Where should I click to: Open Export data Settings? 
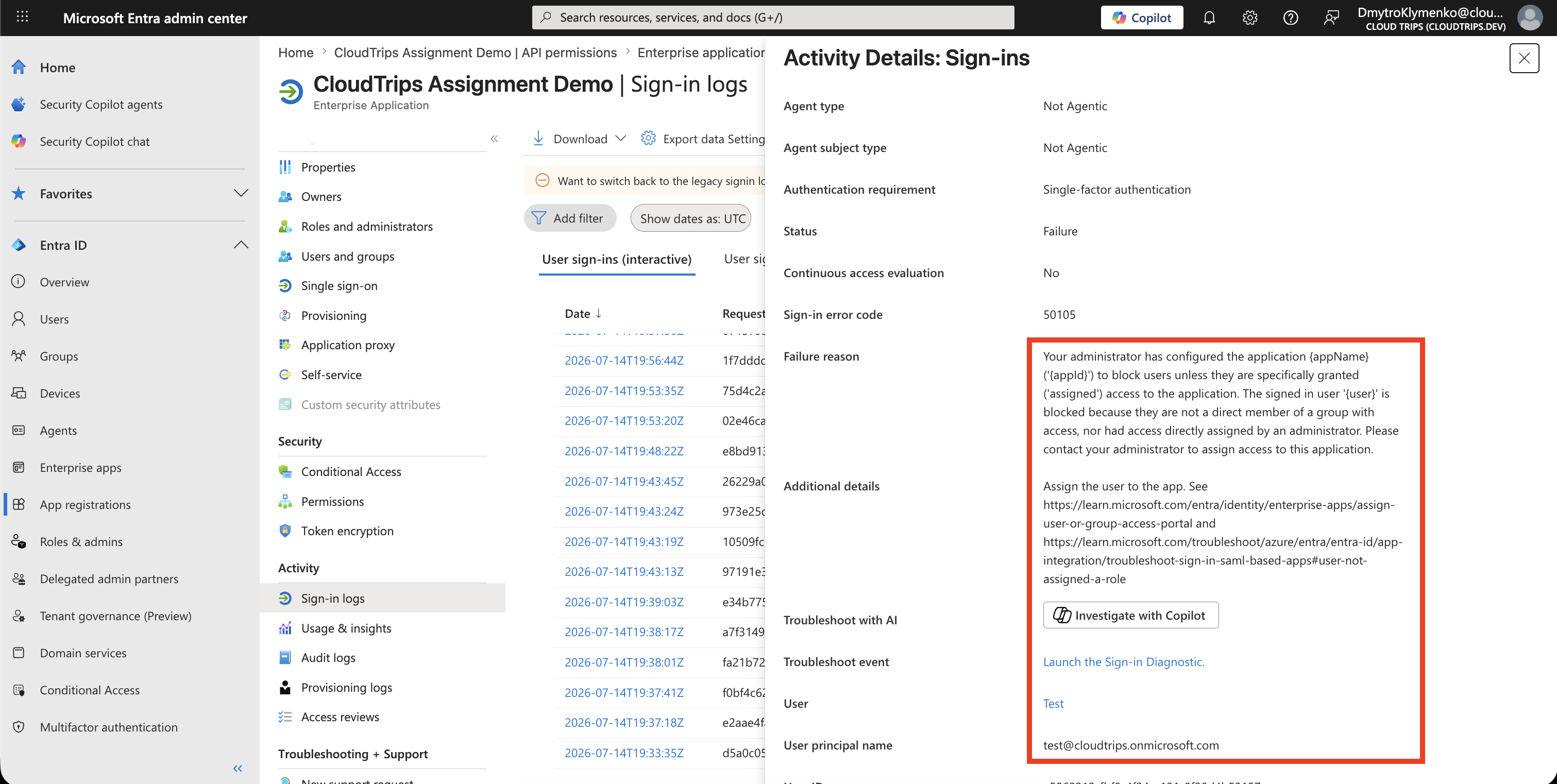[703, 139]
